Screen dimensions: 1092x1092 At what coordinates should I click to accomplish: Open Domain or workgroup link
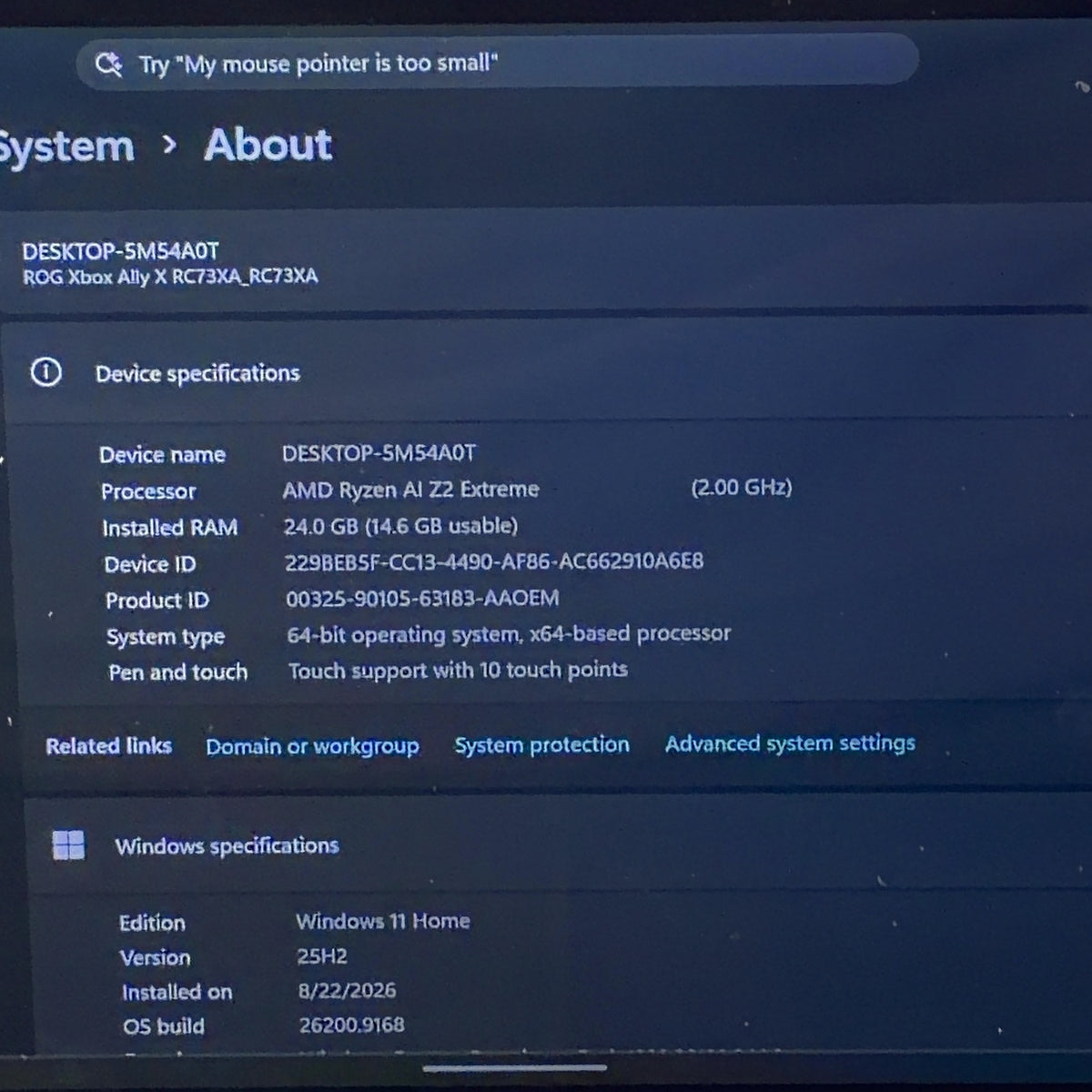(x=312, y=747)
